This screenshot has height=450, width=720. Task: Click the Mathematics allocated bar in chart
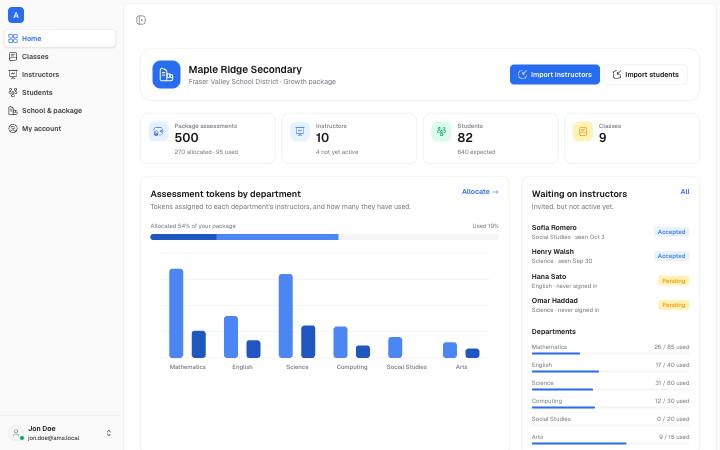[x=176, y=313]
